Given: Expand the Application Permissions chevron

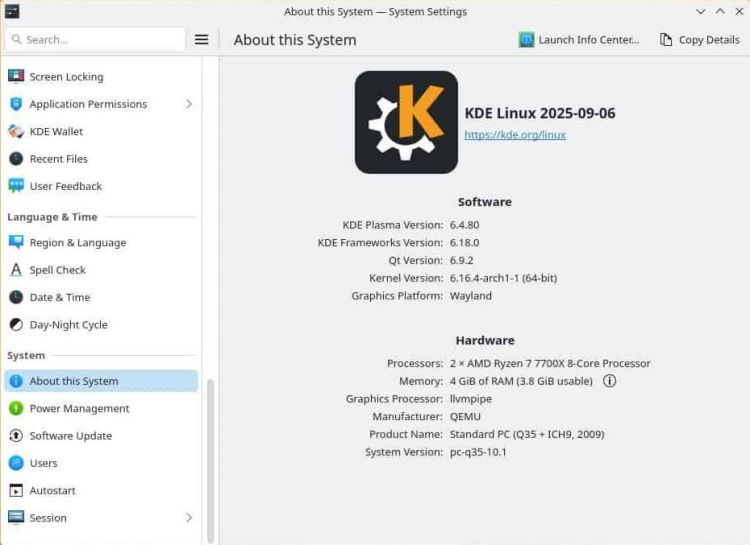Looking at the screenshot, I should tap(189, 104).
